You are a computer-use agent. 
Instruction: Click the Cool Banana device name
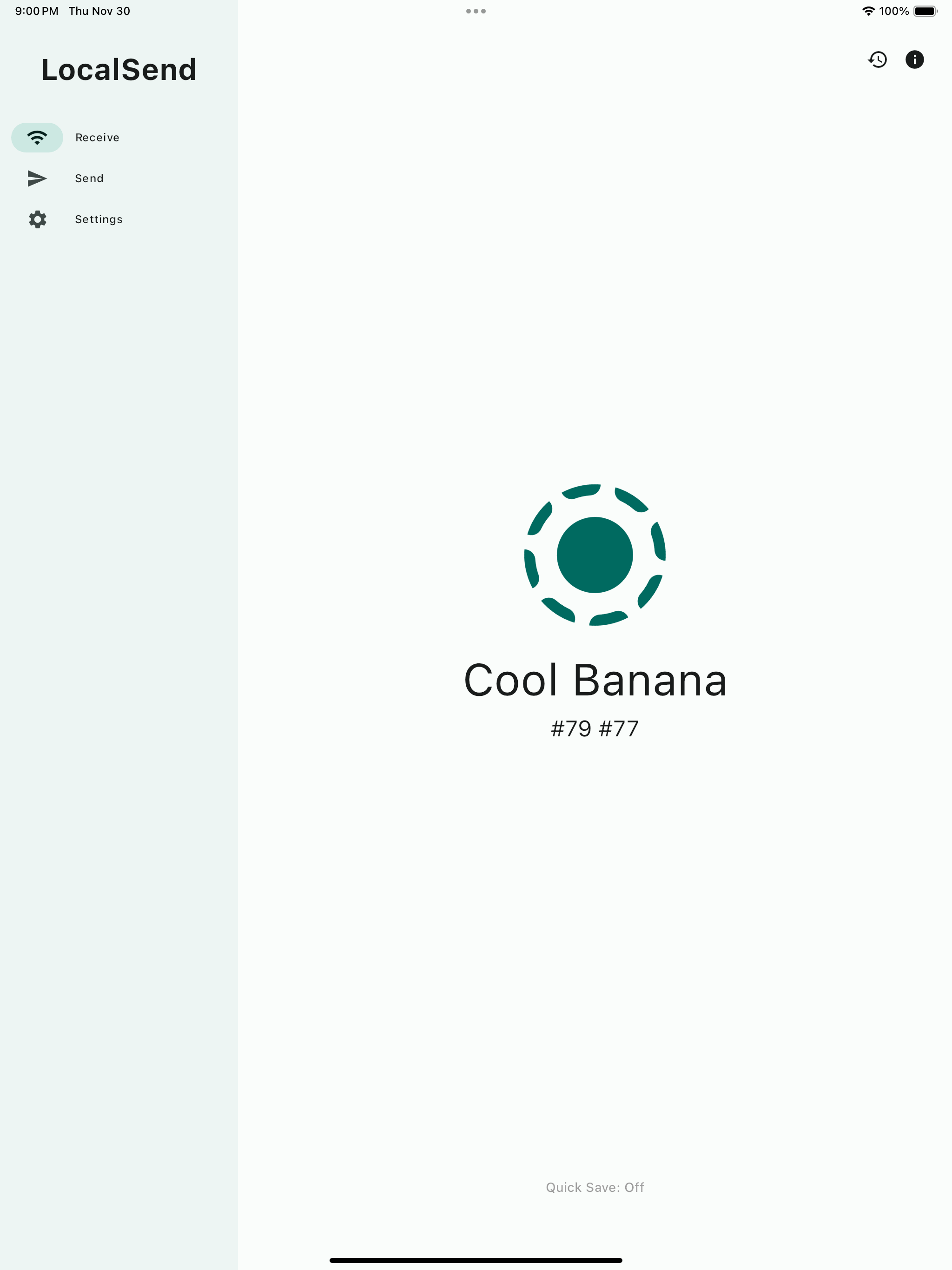tap(595, 680)
